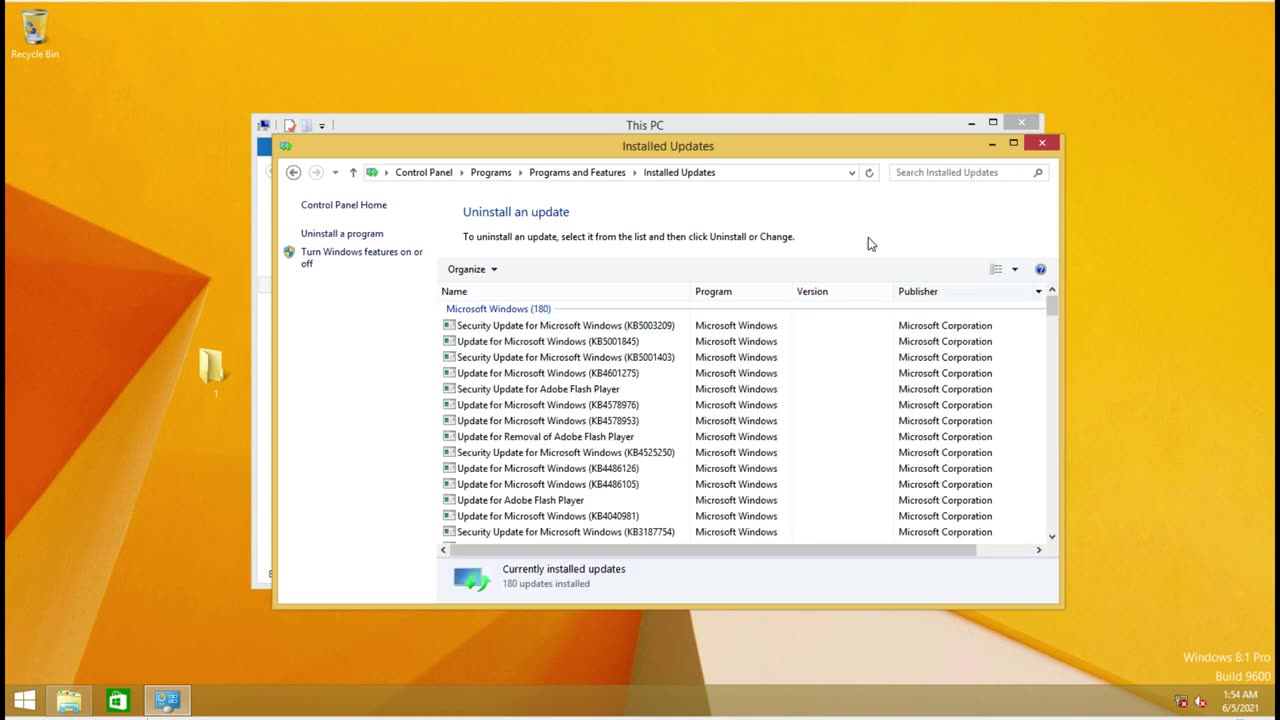The width and height of the screenshot is (1280, 720).
Task: Click vertical scrollbar down arrow
Action: (1051, 537)
